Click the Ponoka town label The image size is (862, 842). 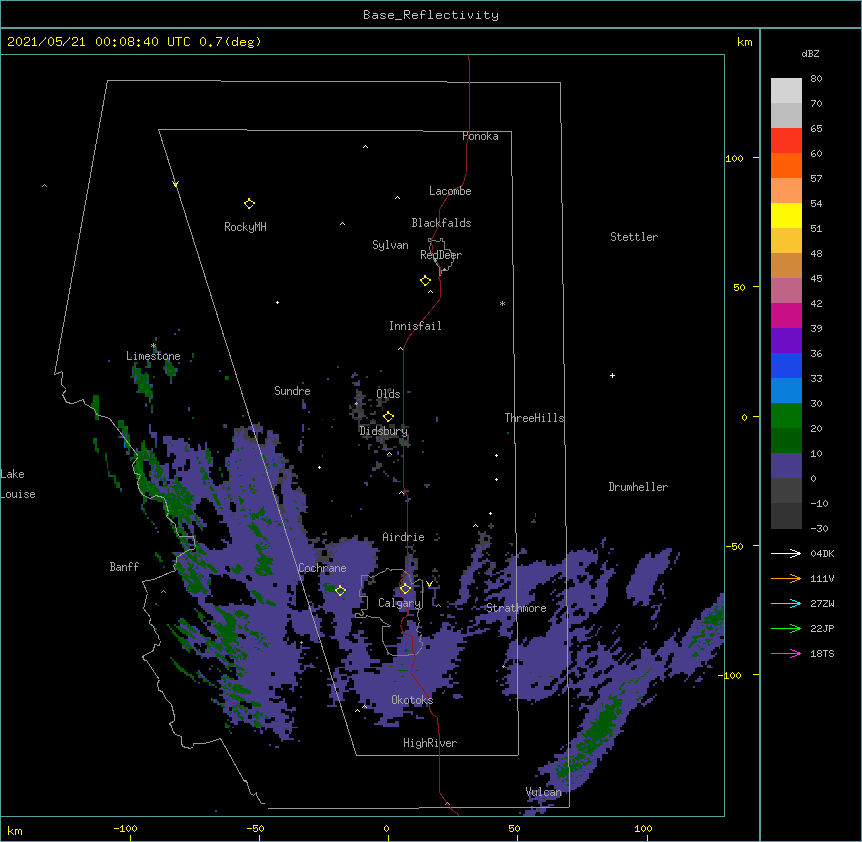[480, 136]
